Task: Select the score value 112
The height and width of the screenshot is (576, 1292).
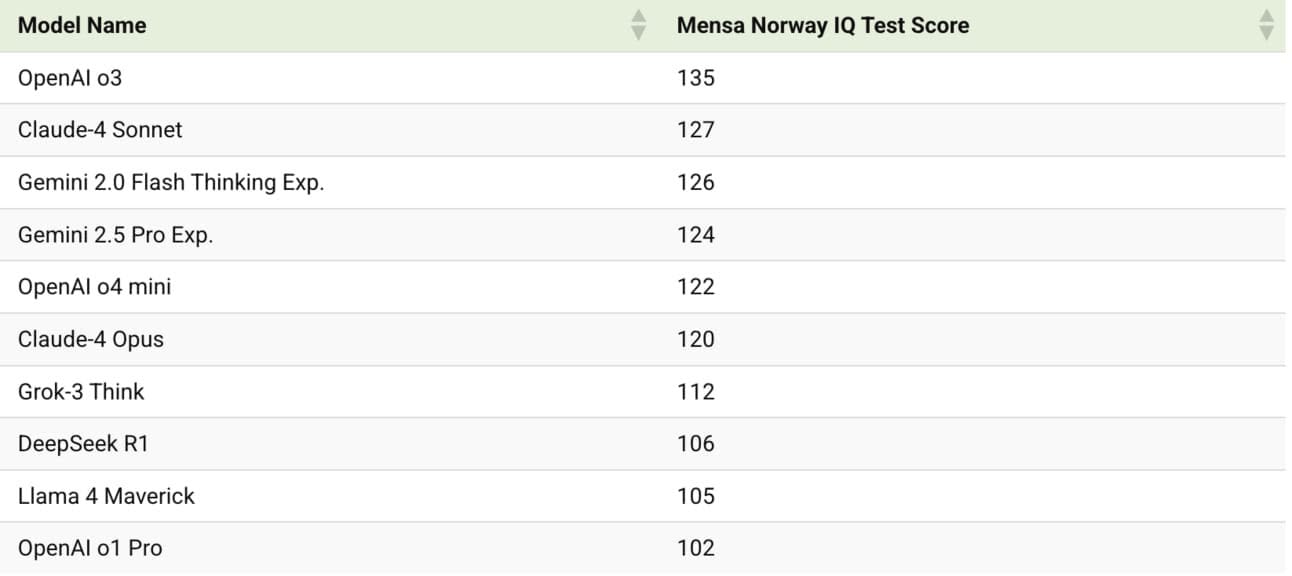Action: tap(696, 392)
